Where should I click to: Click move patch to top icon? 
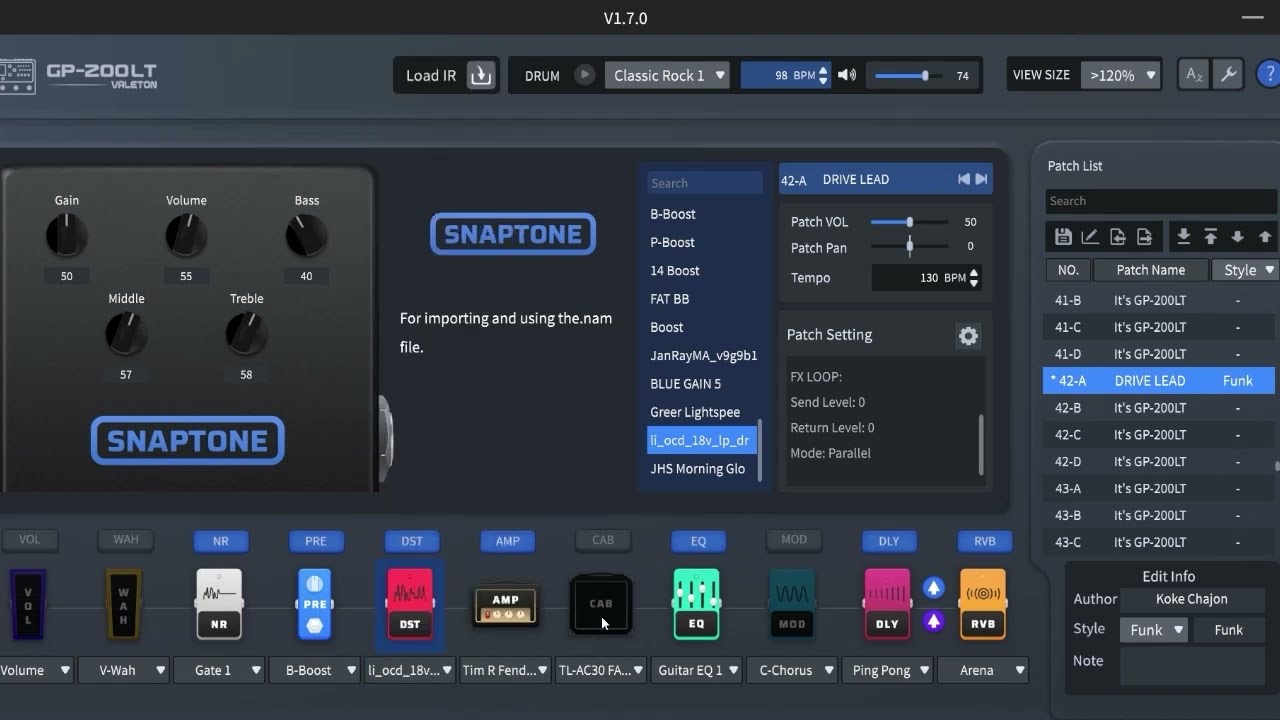[x=1210, y=237]
